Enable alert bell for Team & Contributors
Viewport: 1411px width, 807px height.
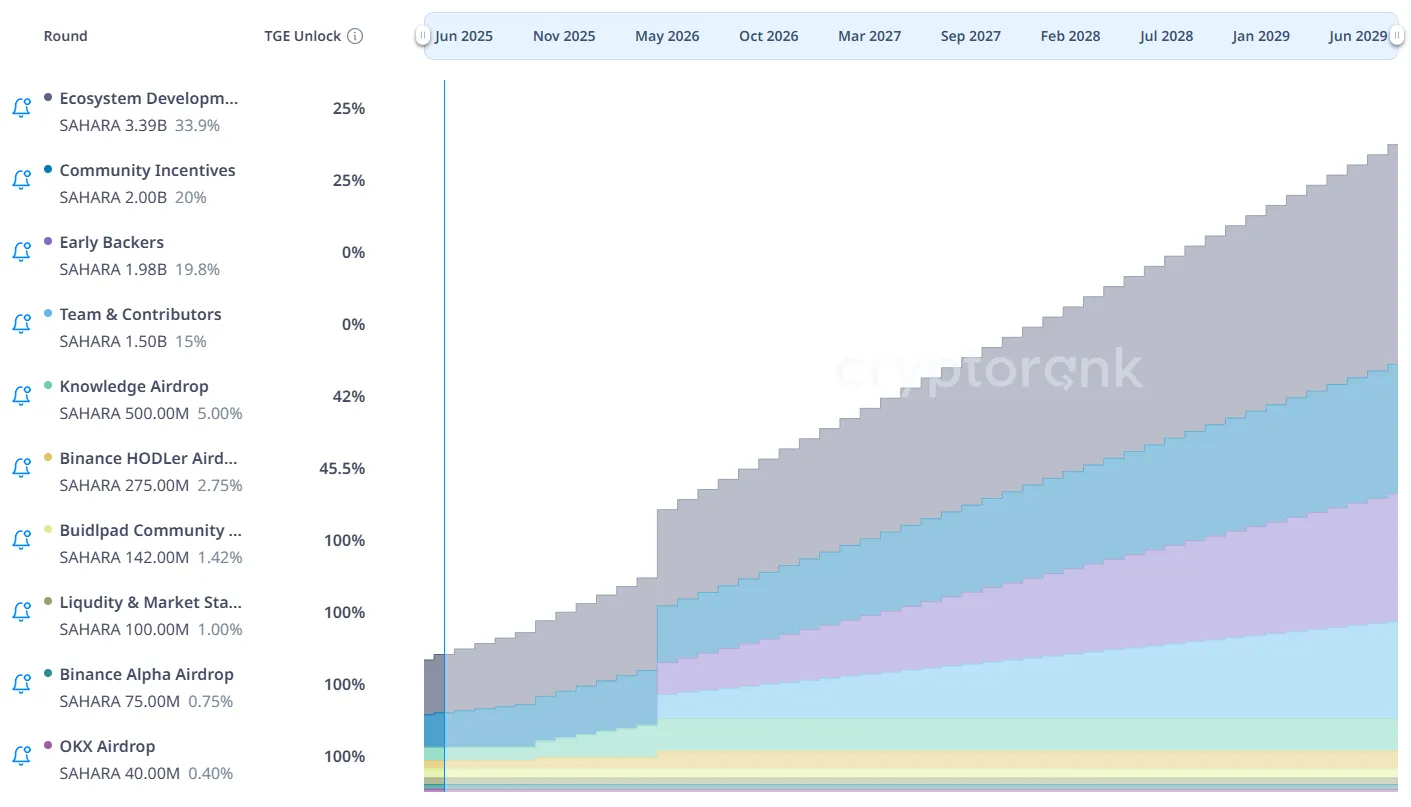click(x=21, y=324)
